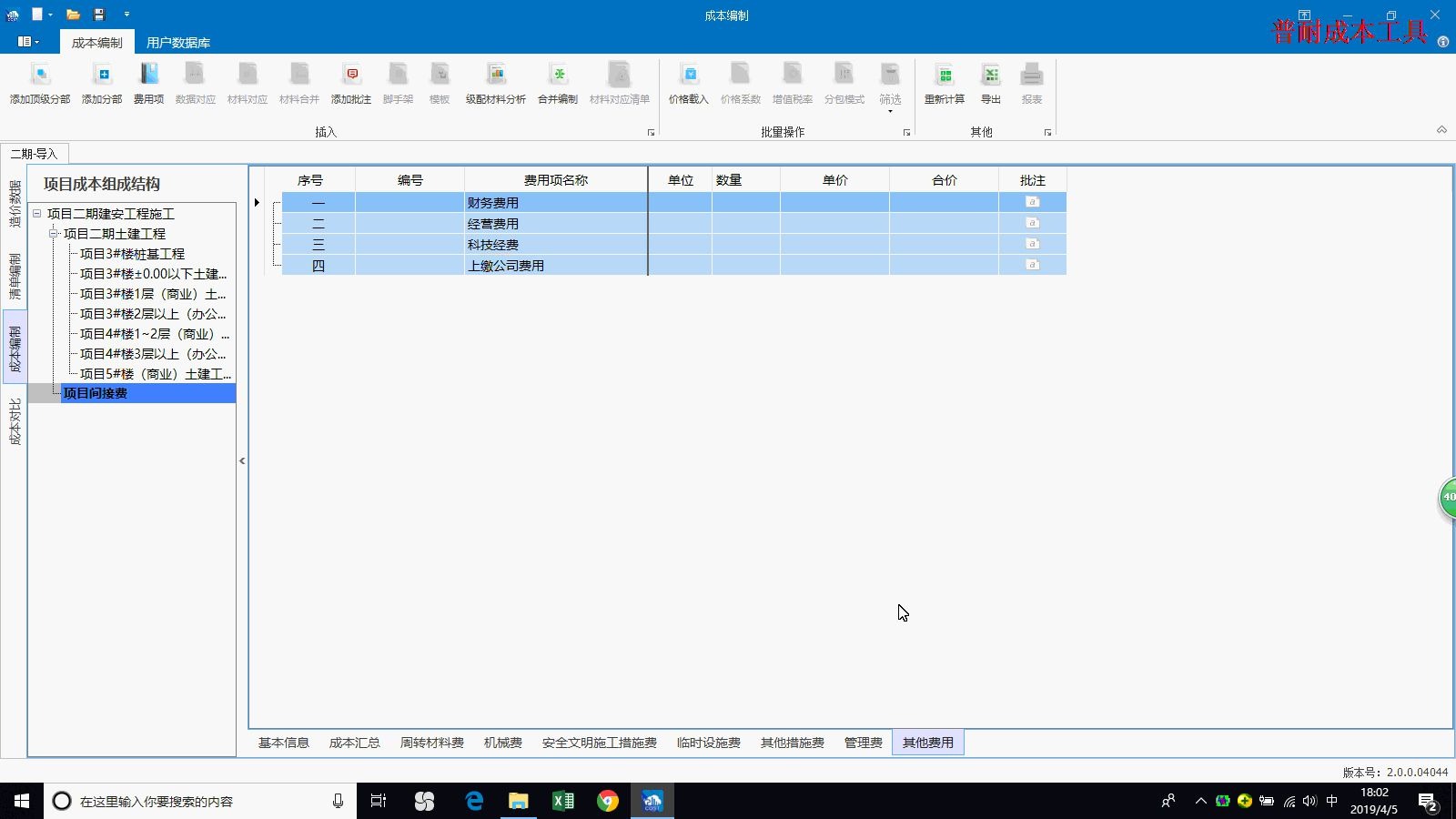Switch to the 用户数据库 ribbon tab
The image size is (1456, 819).
178,43
